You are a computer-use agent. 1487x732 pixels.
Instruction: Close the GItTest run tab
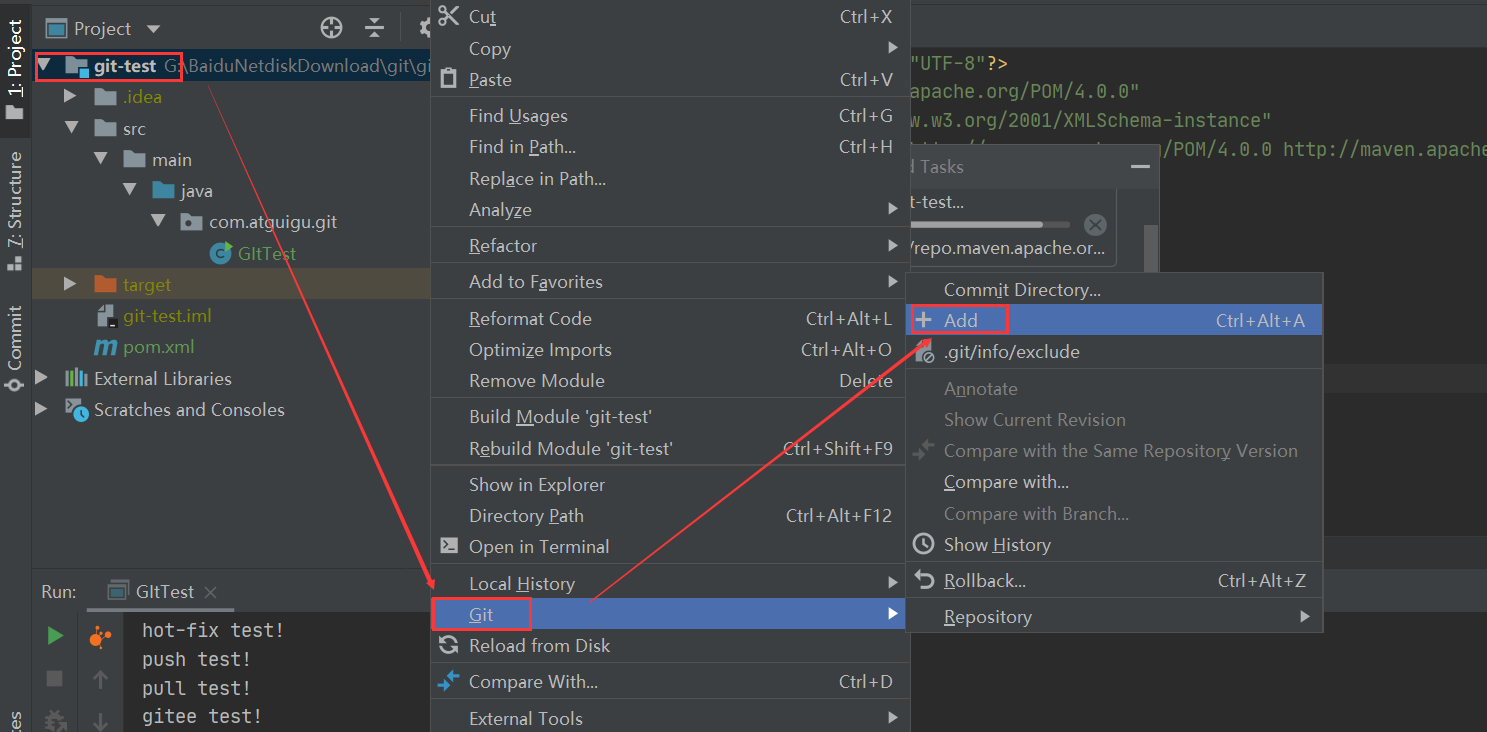pos(210,592)
